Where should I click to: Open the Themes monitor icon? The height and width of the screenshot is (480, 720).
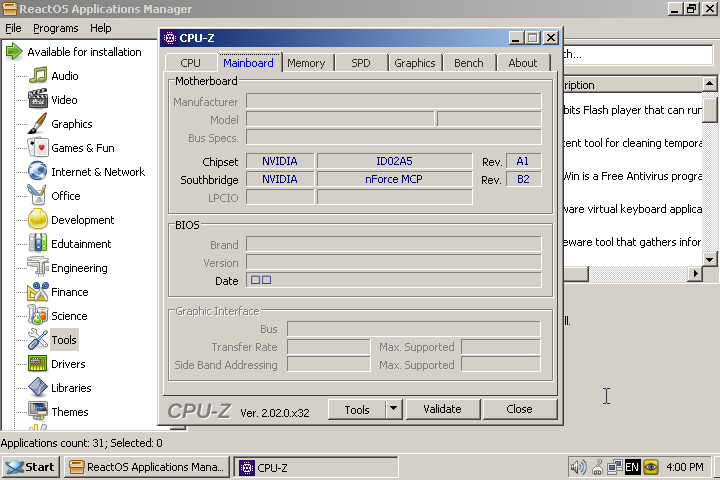click(38, 412)
